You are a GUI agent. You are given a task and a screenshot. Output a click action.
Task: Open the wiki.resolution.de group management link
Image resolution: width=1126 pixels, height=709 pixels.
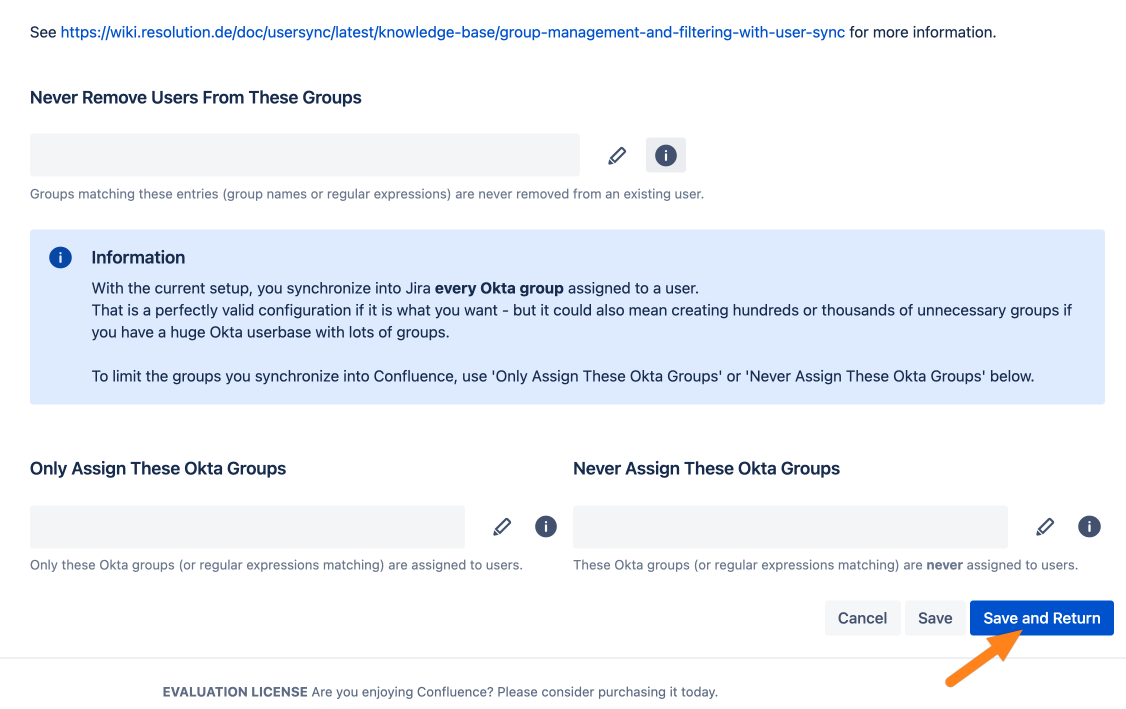[x=452, y=32]
